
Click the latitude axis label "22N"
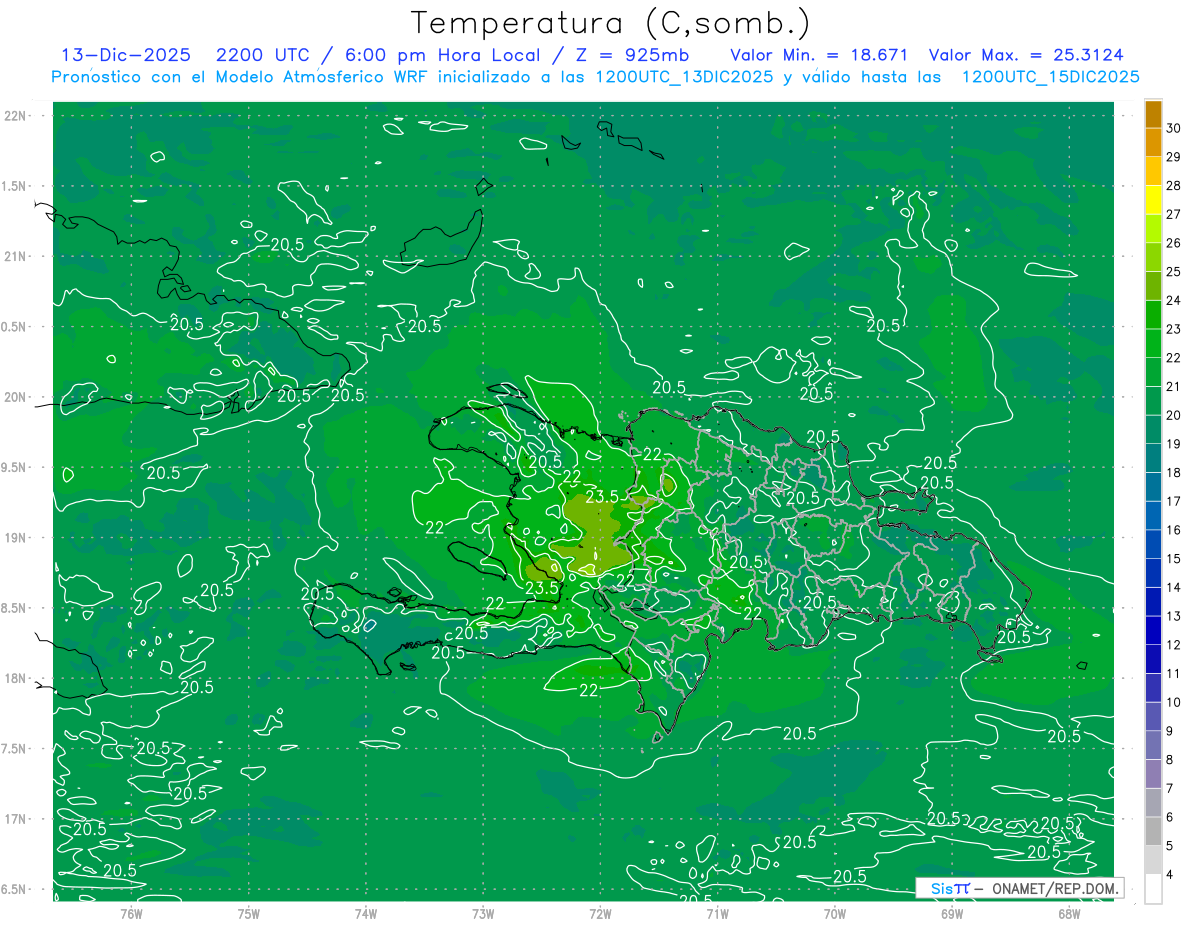16,116
